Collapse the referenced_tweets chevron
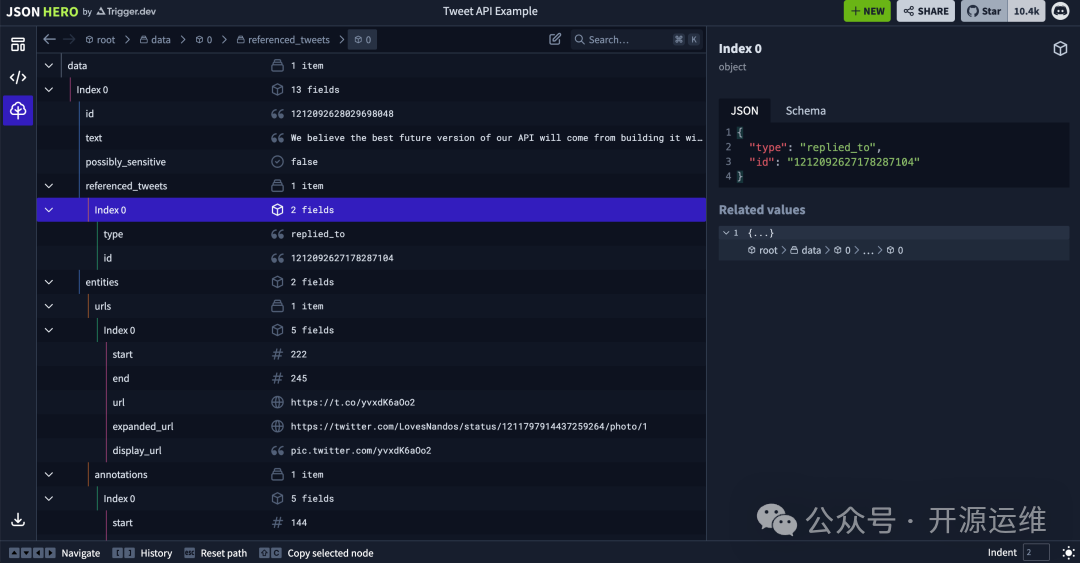 coord(49,186)
